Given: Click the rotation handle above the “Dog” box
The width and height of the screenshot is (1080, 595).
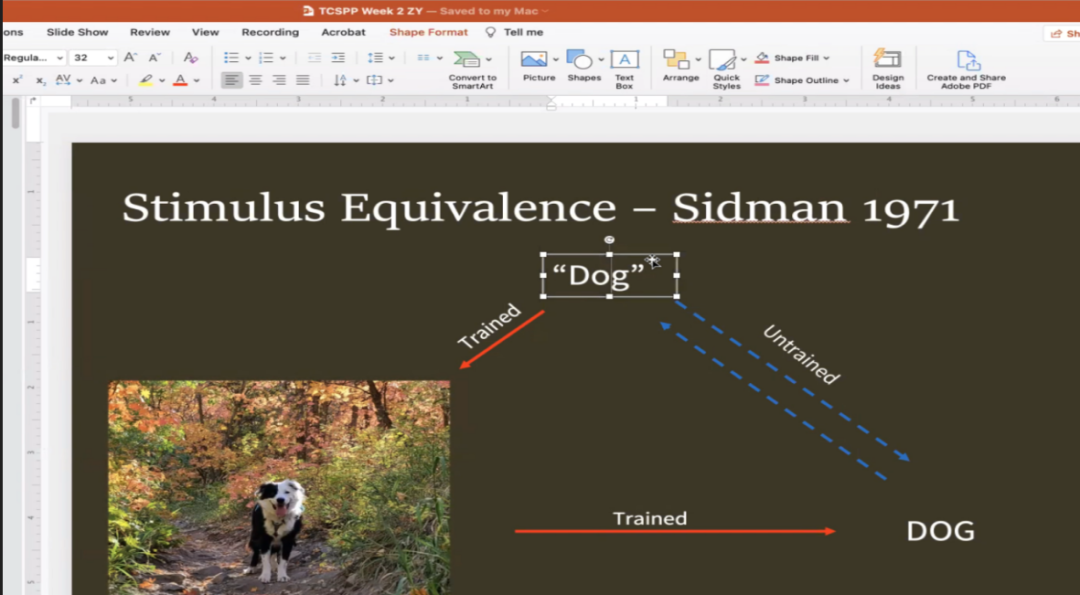Looking at the screenshot, I should pyautogui.click(x=610, y=240).
